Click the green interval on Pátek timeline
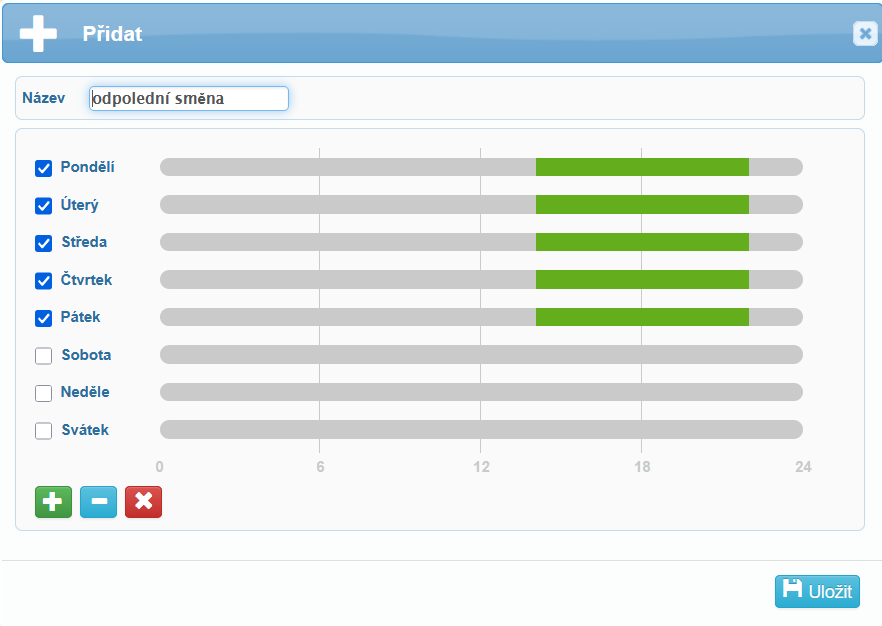The height and width of the screenshot is (626, 882). coord(642,317)
